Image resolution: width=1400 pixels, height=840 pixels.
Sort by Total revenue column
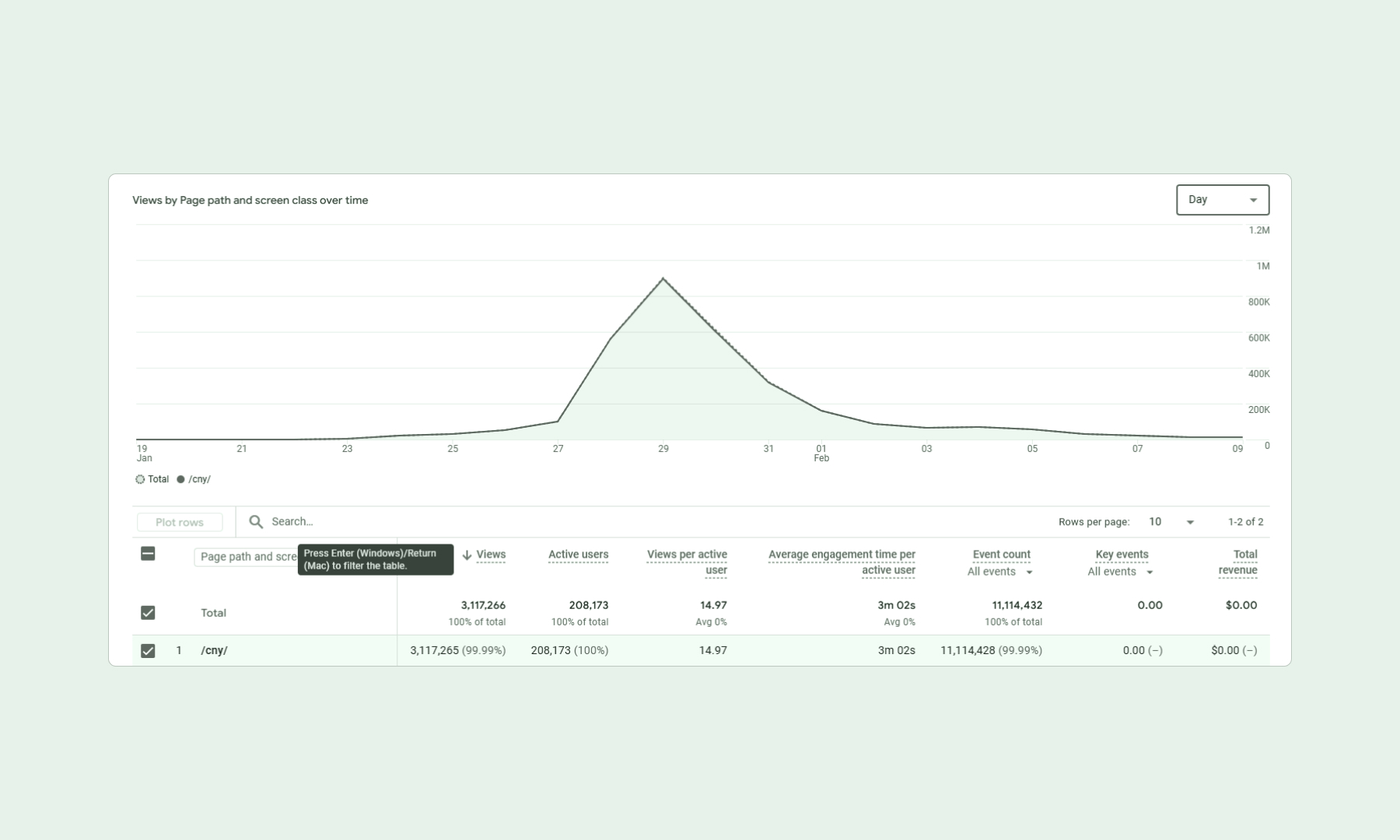point(1239,562)
